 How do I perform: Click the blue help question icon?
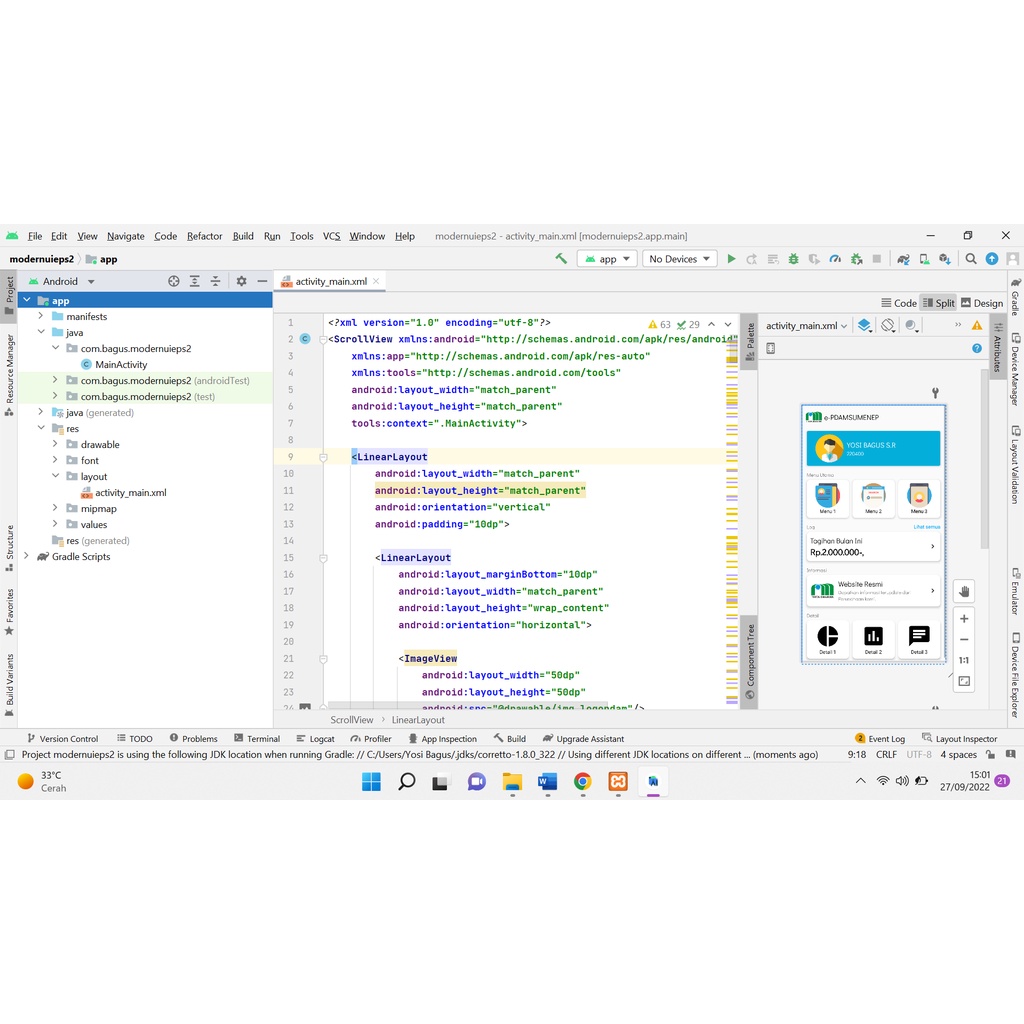[x=977, y=348]
